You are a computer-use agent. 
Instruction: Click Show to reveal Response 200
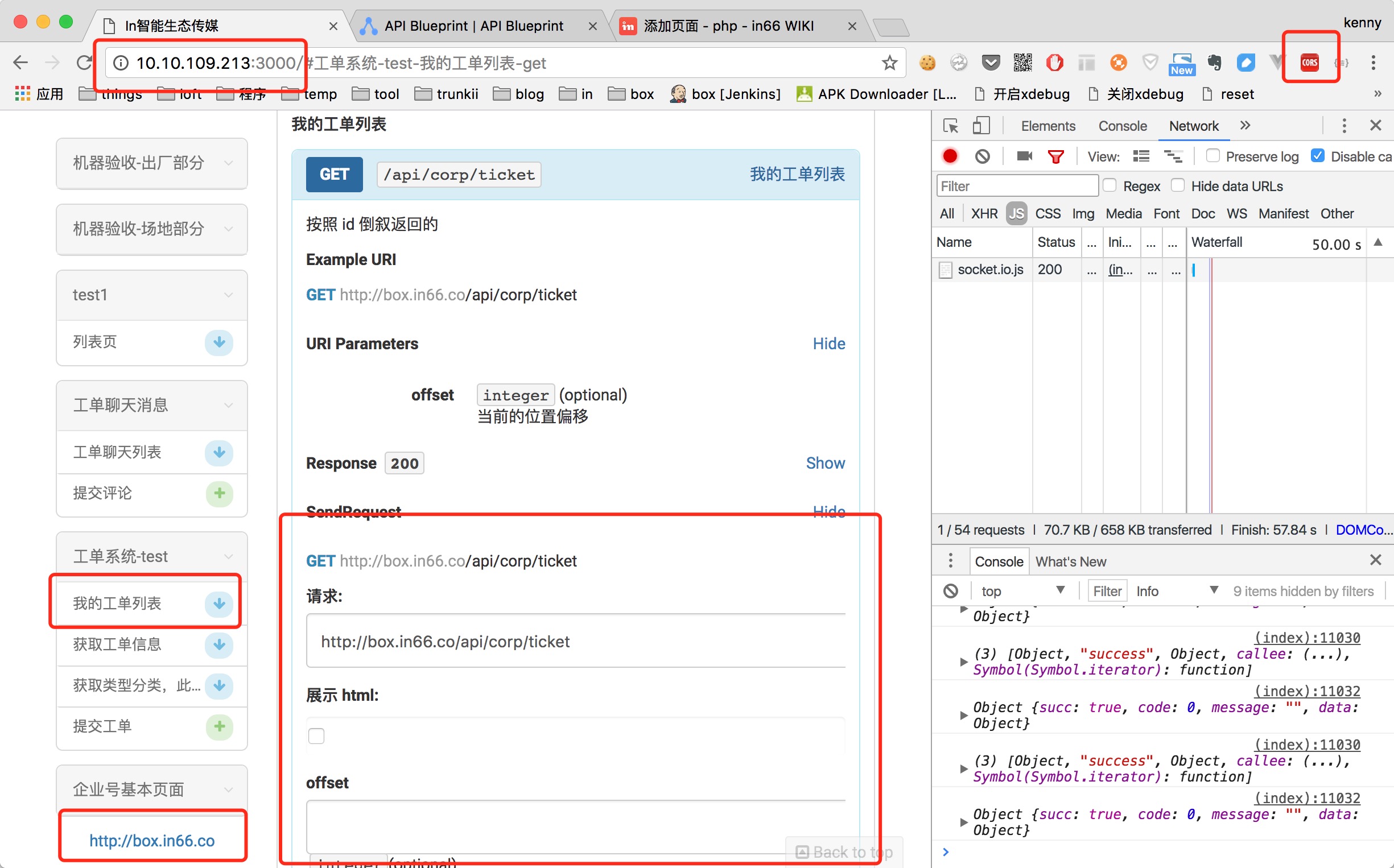click(x=825, y=462)
